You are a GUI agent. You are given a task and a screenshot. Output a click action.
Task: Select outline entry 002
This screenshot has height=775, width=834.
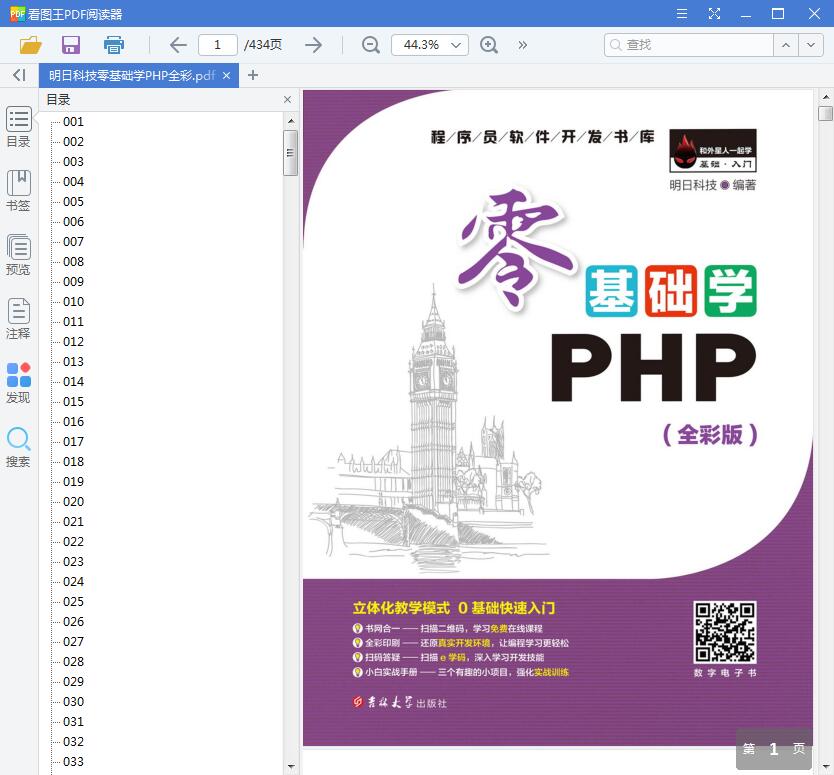click(x=73, y=141)
